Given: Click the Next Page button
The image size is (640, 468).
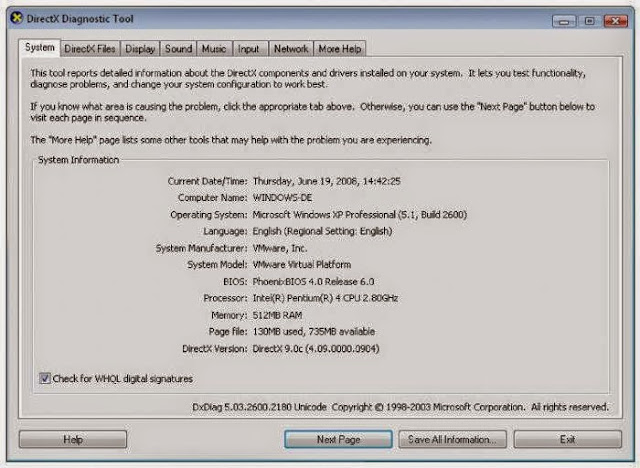Looking at the screenshot, I should (x=338, y=439).
